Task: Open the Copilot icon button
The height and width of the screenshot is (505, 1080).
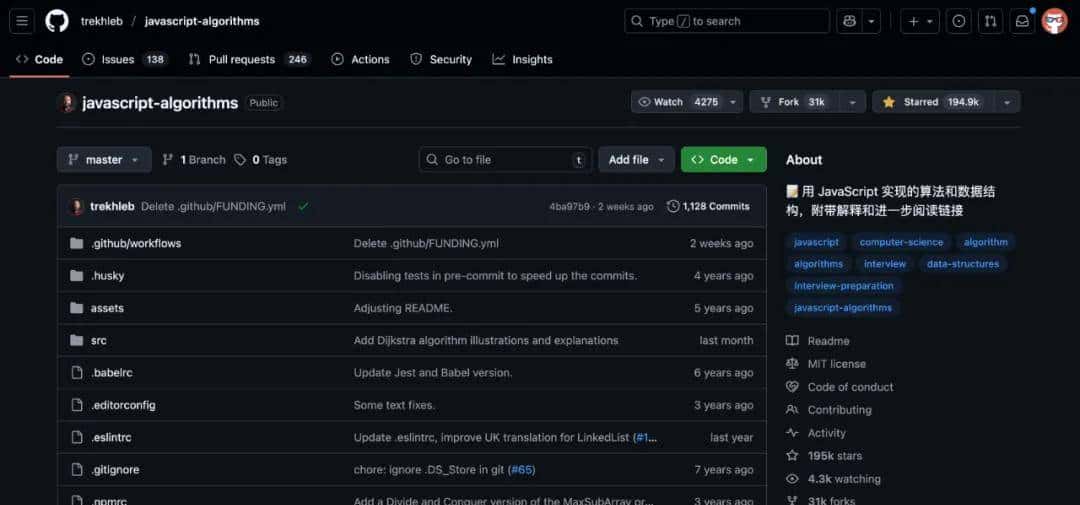Action: 849,21
